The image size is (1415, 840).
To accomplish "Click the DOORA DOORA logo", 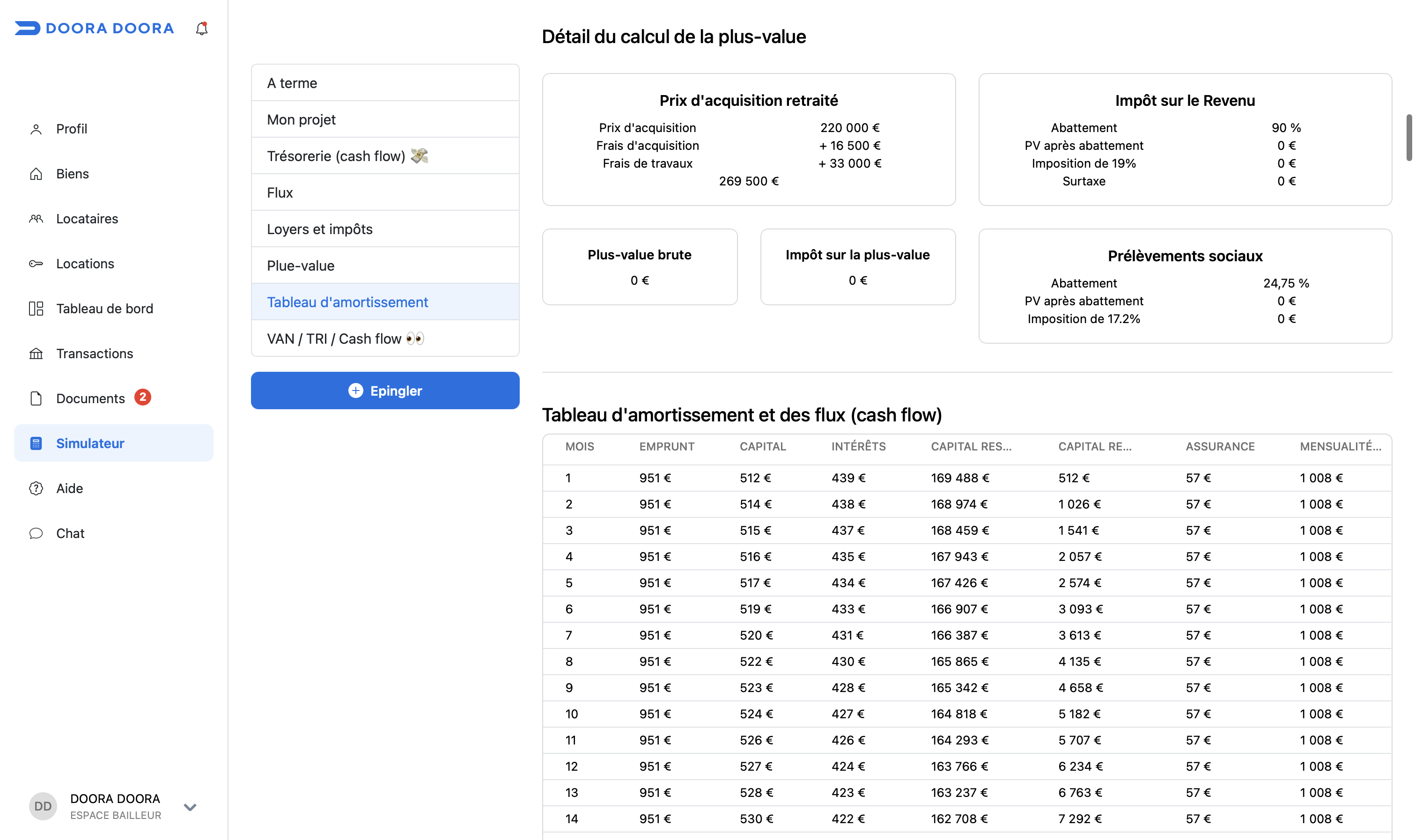I will [x=95, y=28].
